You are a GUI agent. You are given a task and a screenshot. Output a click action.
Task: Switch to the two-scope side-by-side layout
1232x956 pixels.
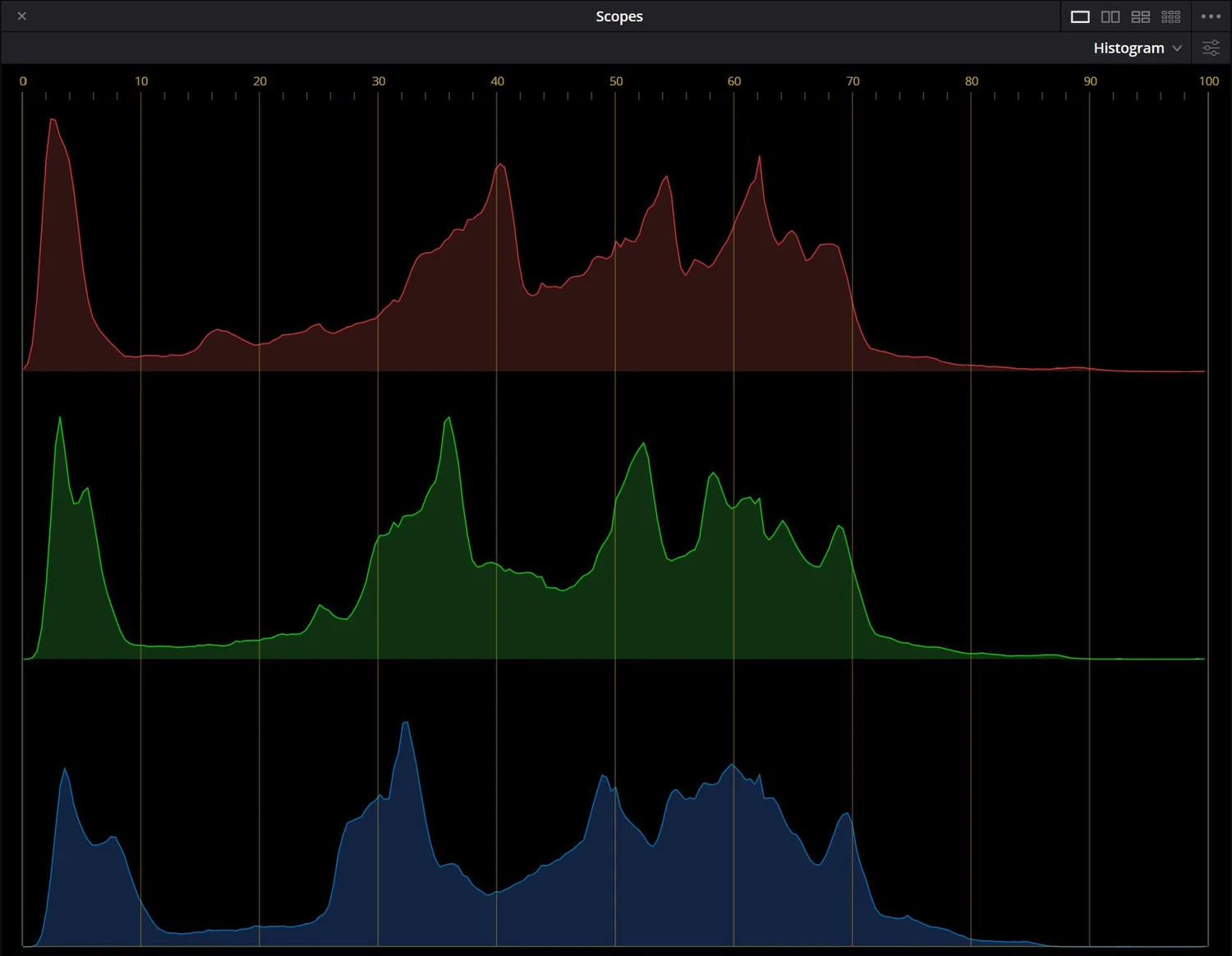(x=1110, y=16)
